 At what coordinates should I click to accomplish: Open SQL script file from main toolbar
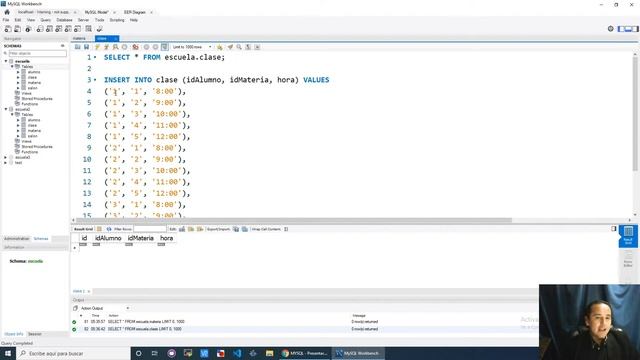pyautogui.click(x=17, y=29)
